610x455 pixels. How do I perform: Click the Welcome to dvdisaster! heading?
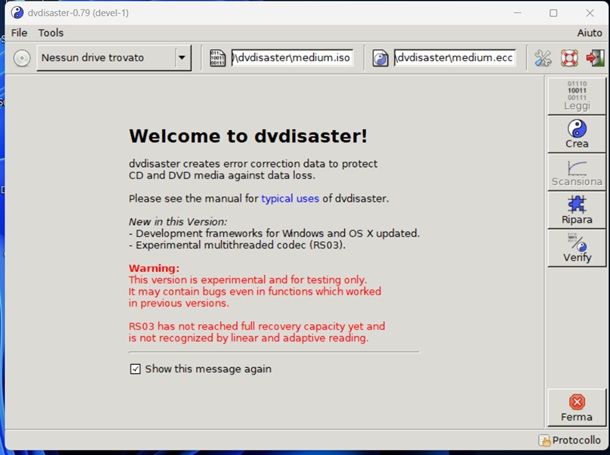click(248, 136)
